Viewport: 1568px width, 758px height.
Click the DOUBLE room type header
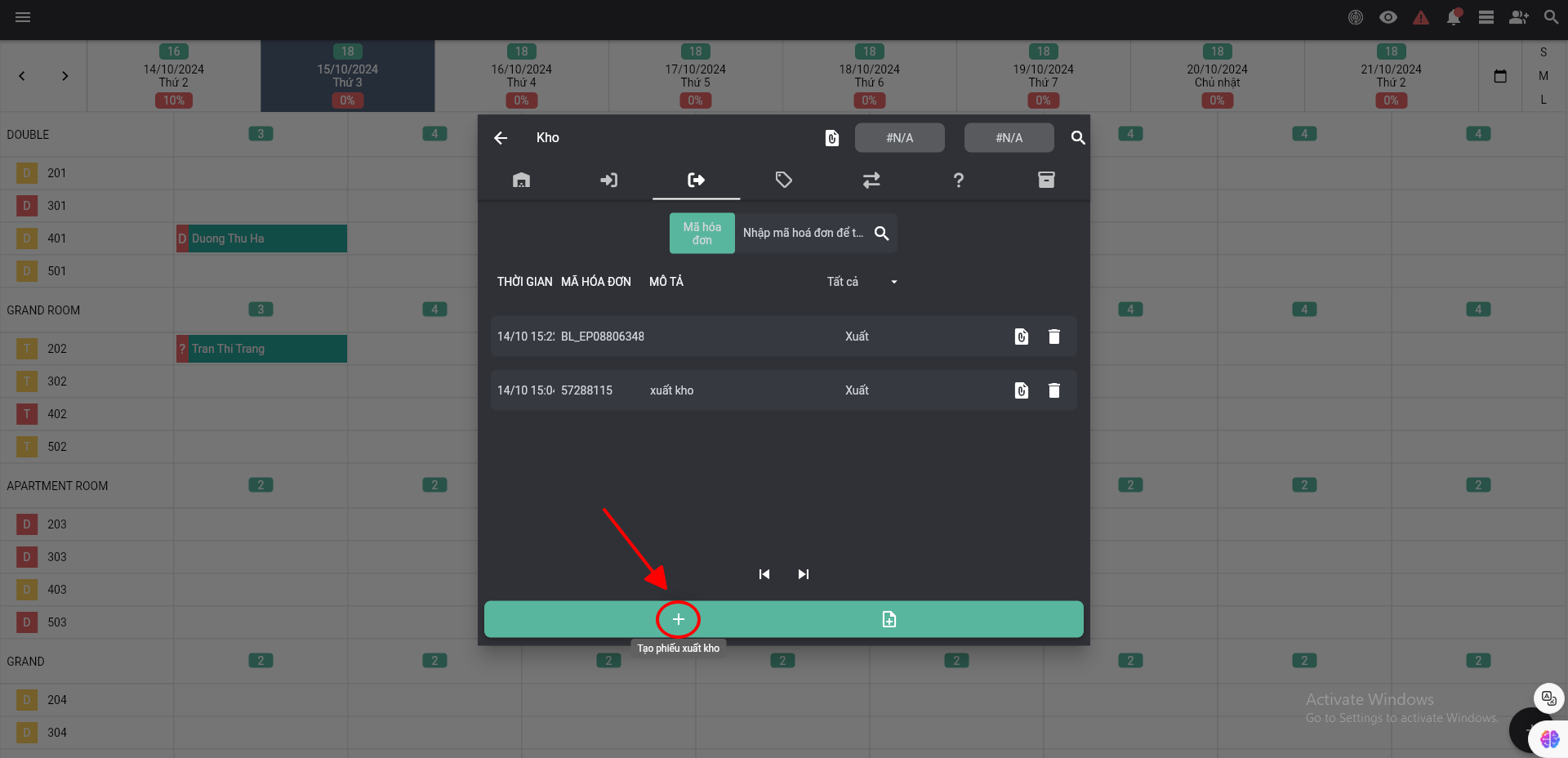[28, 135]
